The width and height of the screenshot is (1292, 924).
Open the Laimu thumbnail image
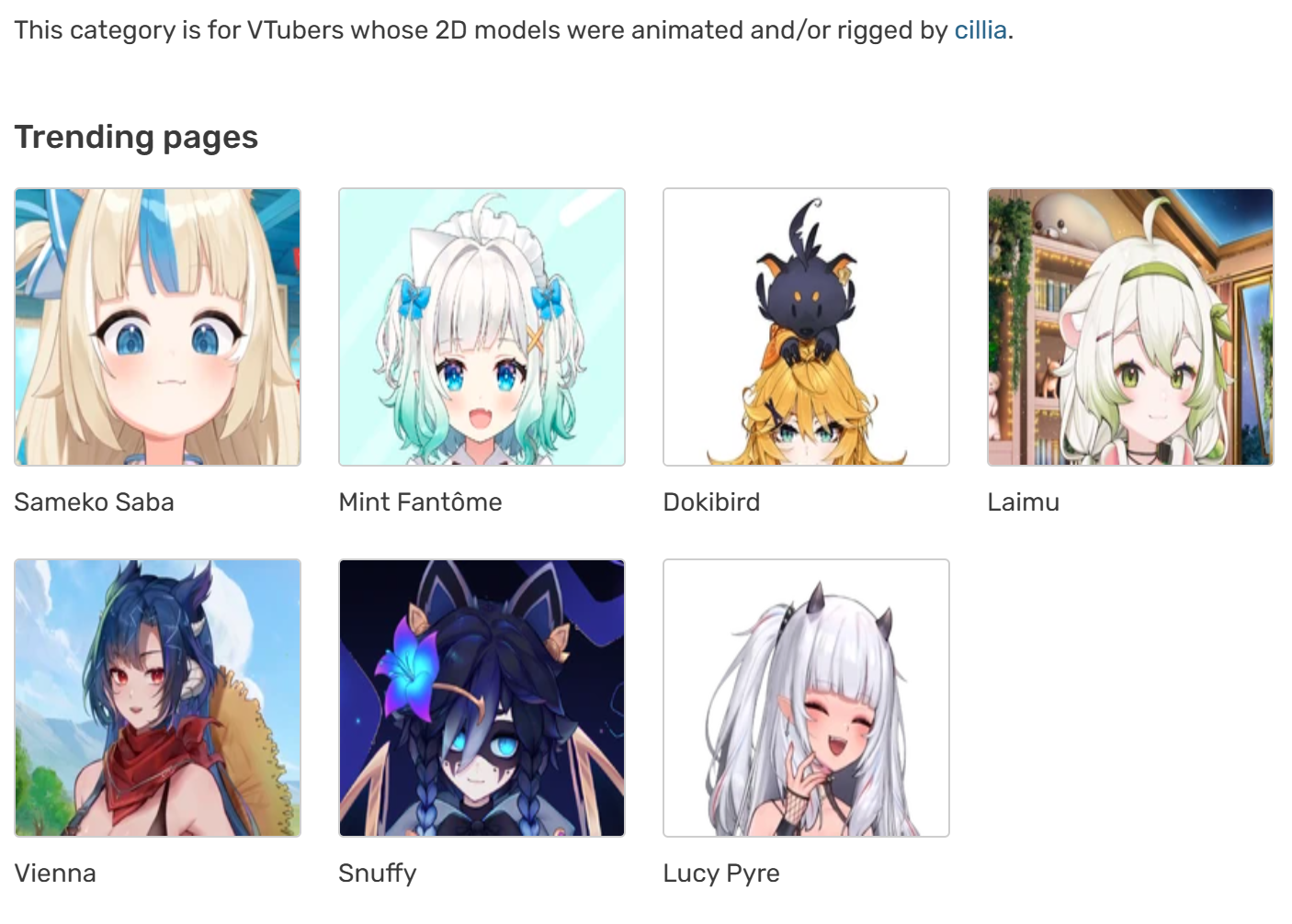point(1130,327)
